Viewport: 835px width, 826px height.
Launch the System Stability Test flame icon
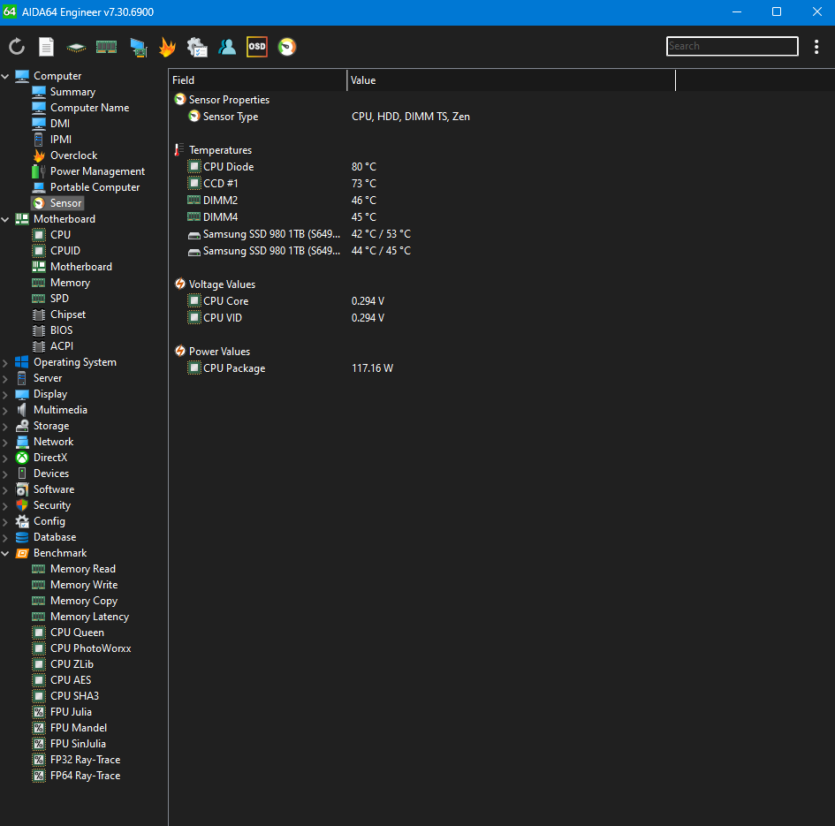click(167, 47)
